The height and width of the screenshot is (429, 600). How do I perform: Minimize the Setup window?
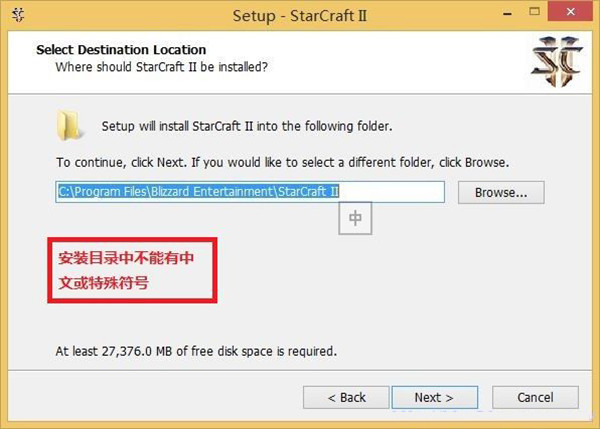[508, 14]
